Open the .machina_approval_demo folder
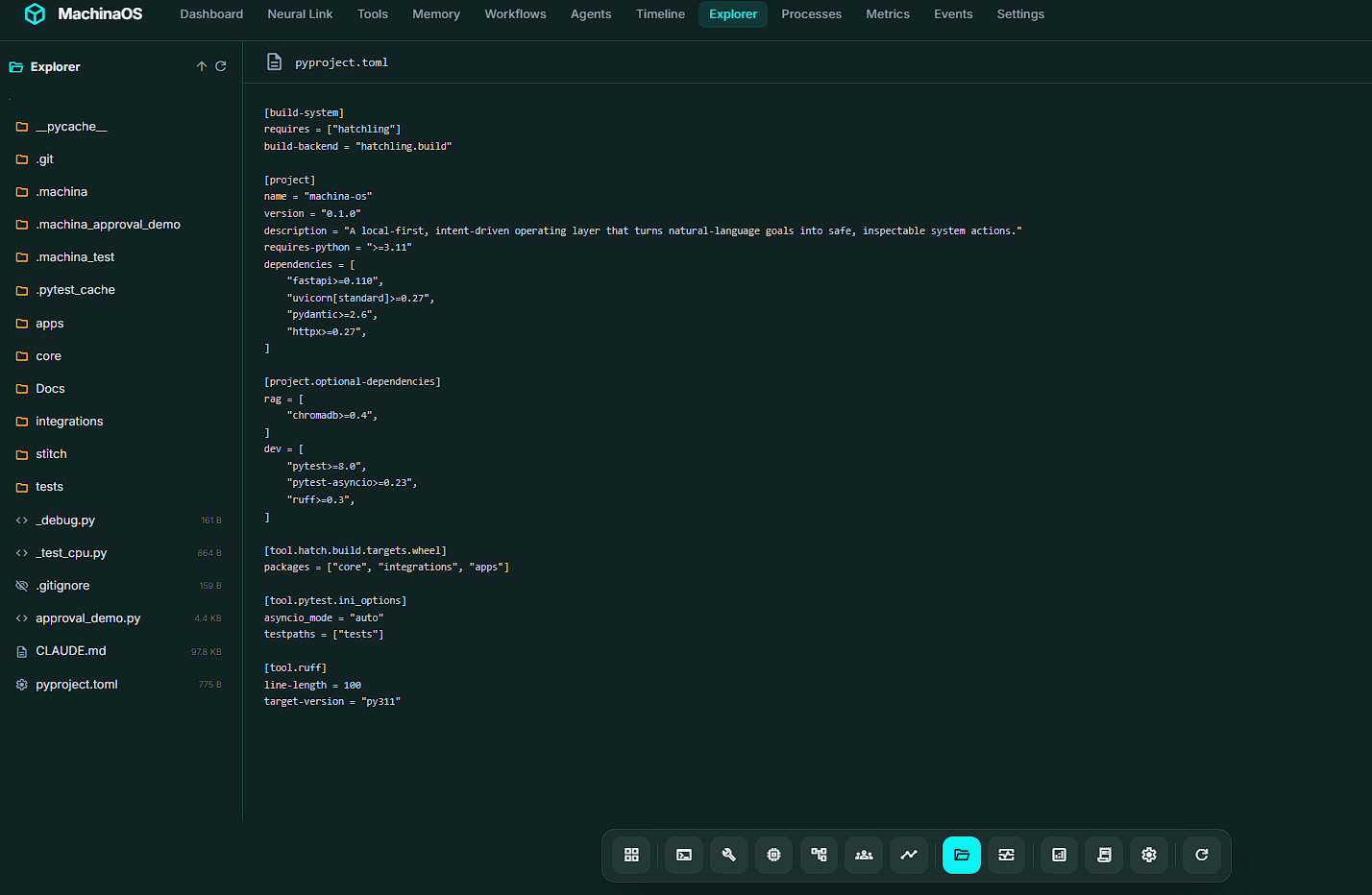The height and width of the screenshot is (895, 1372). [108, 225]
